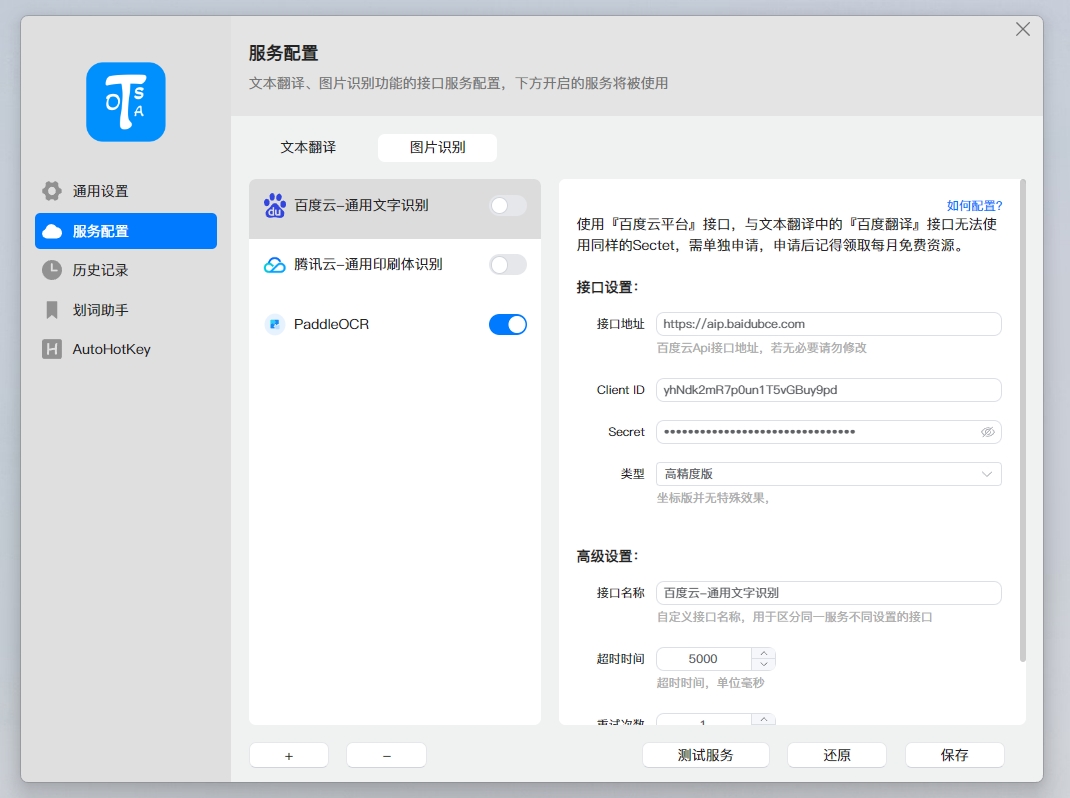The height and width of the screenshot is (798, 1070).
Task: Open the 类型 dropdown showing 高精度版
Action: coord(828,474)
